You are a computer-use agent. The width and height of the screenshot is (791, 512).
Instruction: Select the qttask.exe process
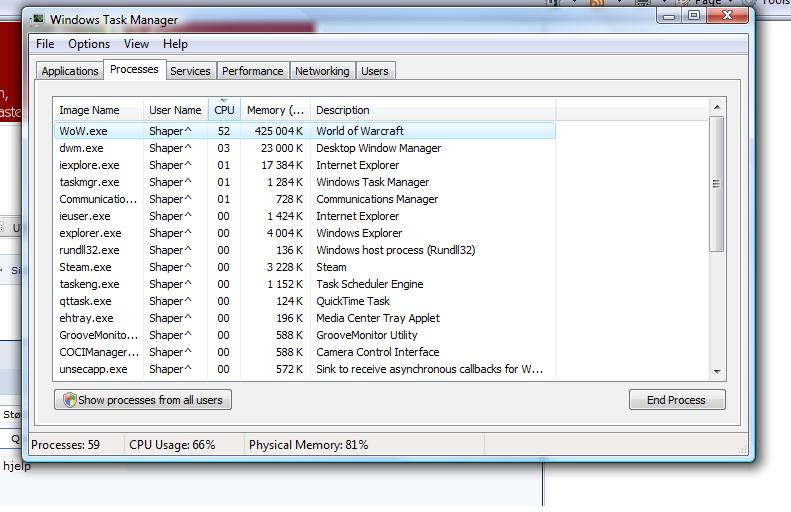pyautogui.click(x=305, y=301)
